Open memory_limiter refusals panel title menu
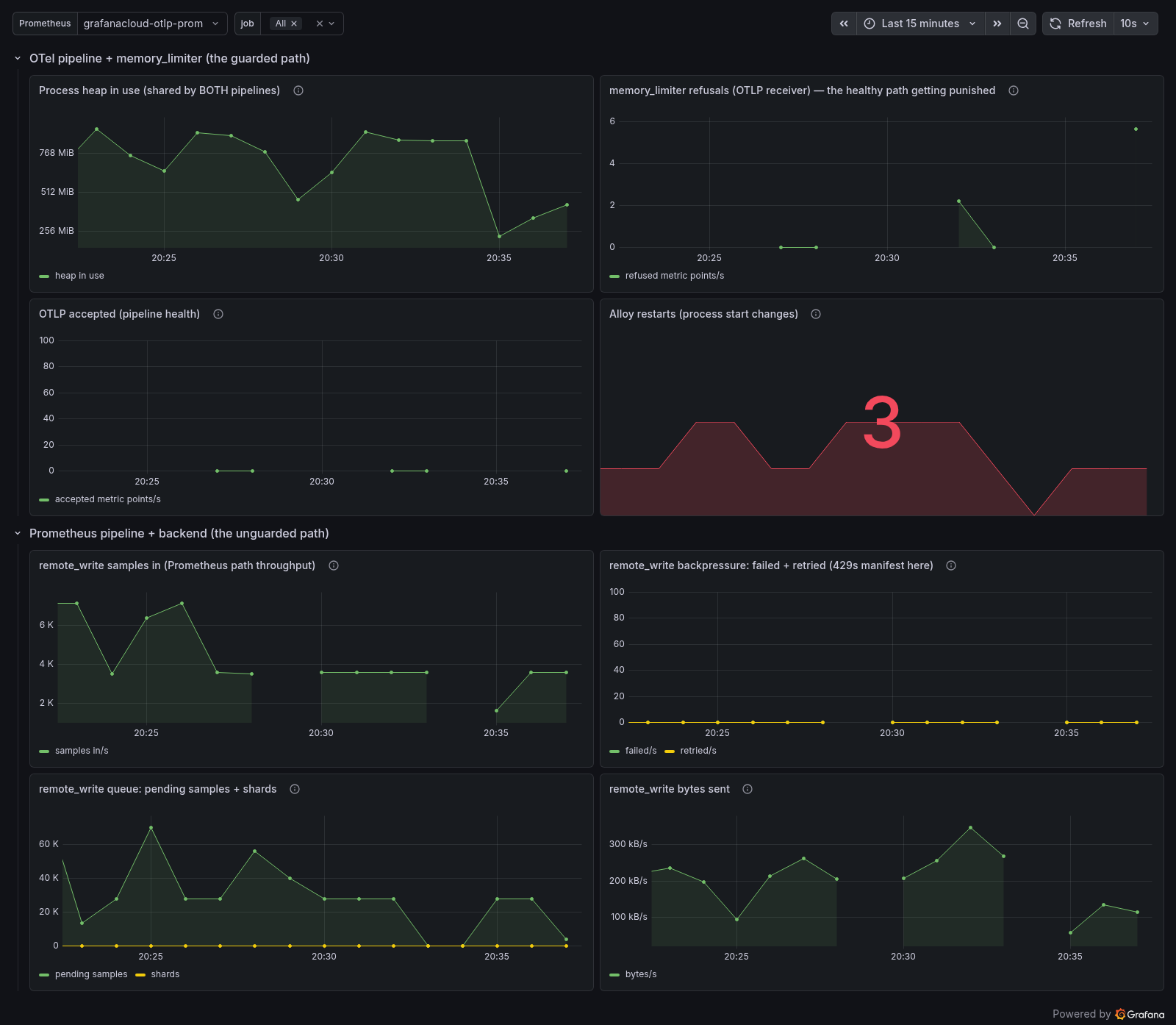Viewport: 1176px width, 1025px height. pos(802,90)
